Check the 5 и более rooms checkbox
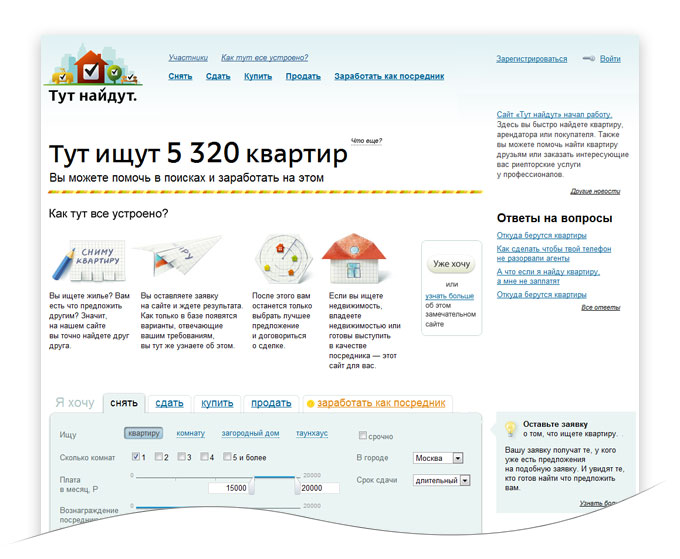 pyautogui.click(x=227, y=457)
